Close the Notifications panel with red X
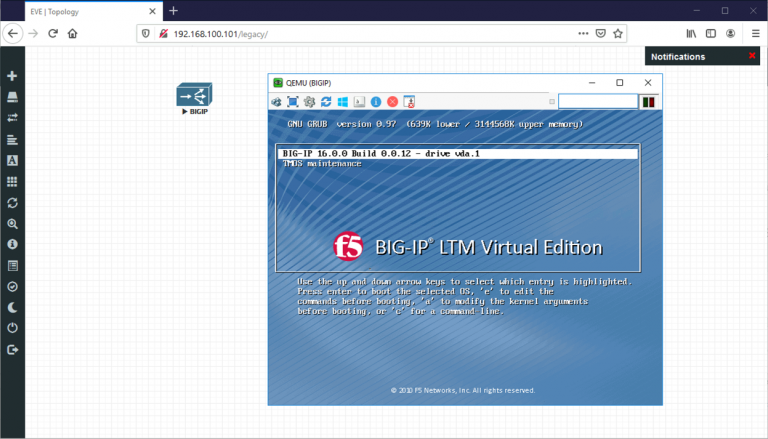This screenshot has height=439, width=768. click(x=752, y=56)
